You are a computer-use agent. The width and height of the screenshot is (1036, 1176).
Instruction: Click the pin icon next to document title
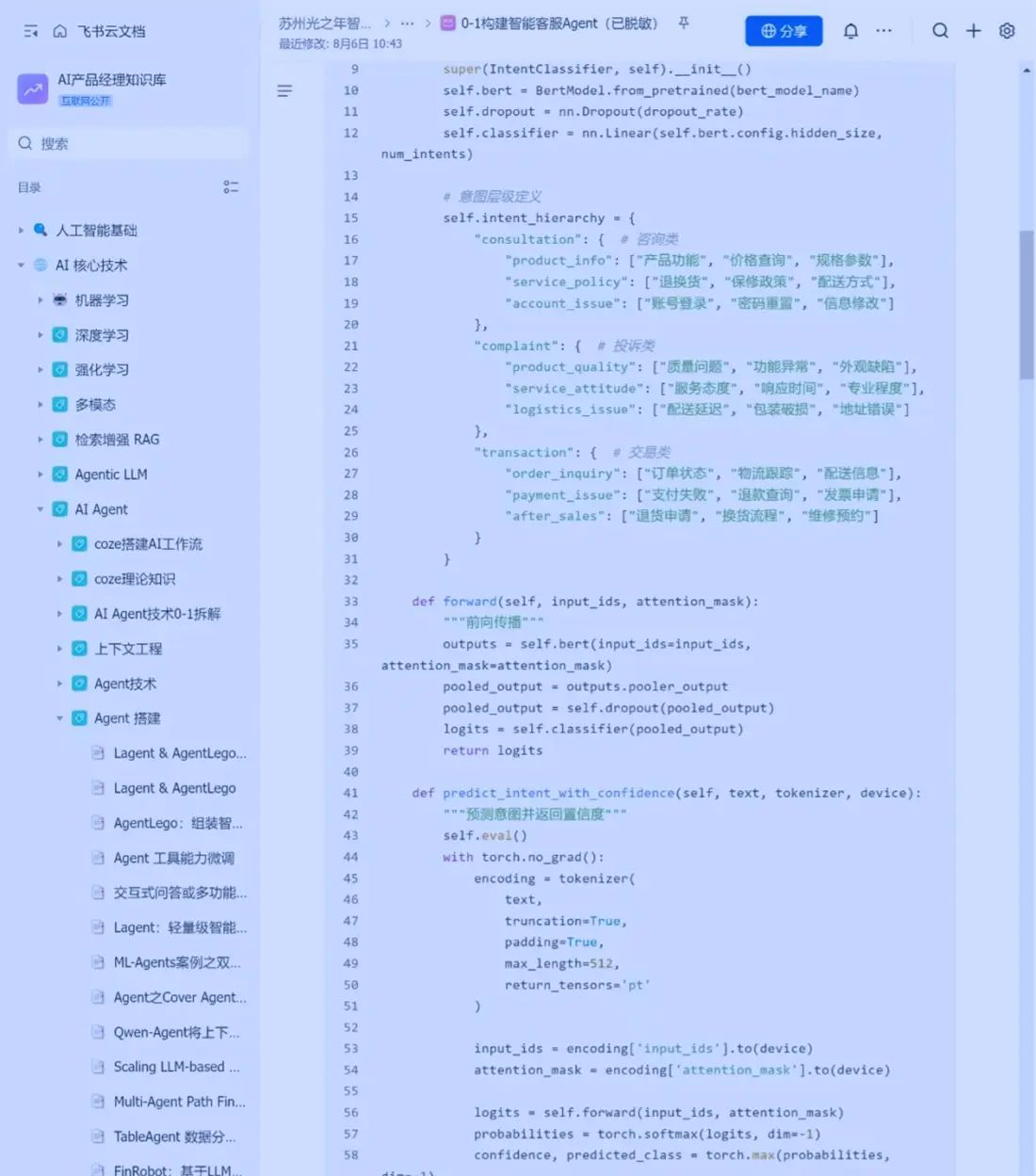(684, 24)
